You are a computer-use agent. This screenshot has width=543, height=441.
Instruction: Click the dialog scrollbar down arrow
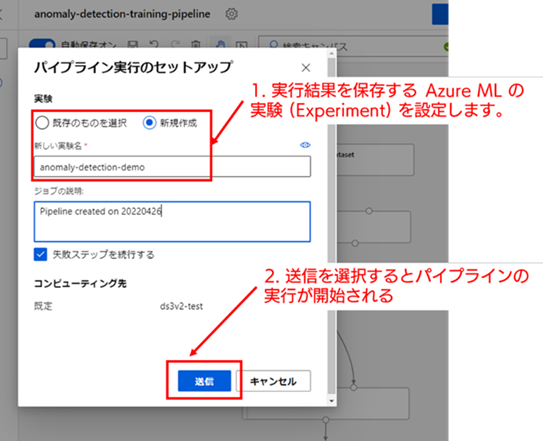(x=331, y=401)
